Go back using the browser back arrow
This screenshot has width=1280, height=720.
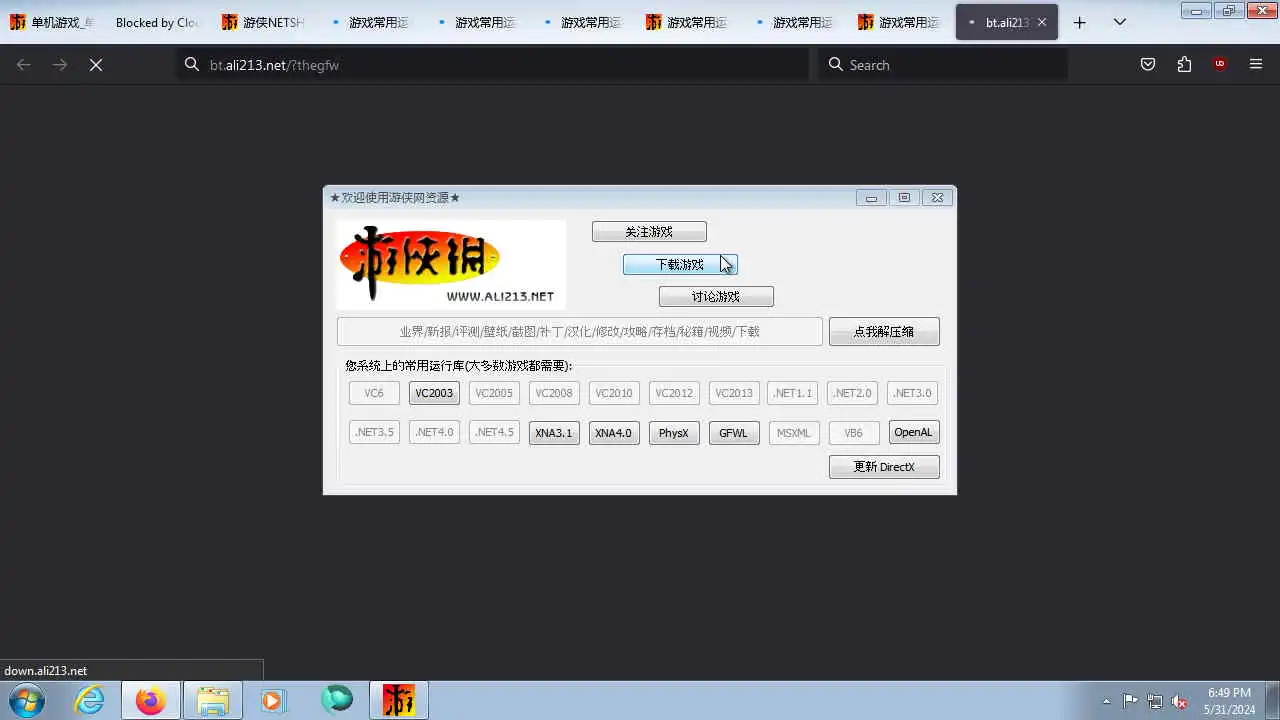24,64
